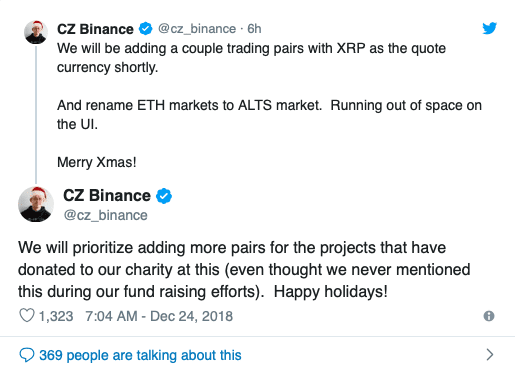Click the Twitter bird logo icon
515x372 pixels.
(489, 28)
